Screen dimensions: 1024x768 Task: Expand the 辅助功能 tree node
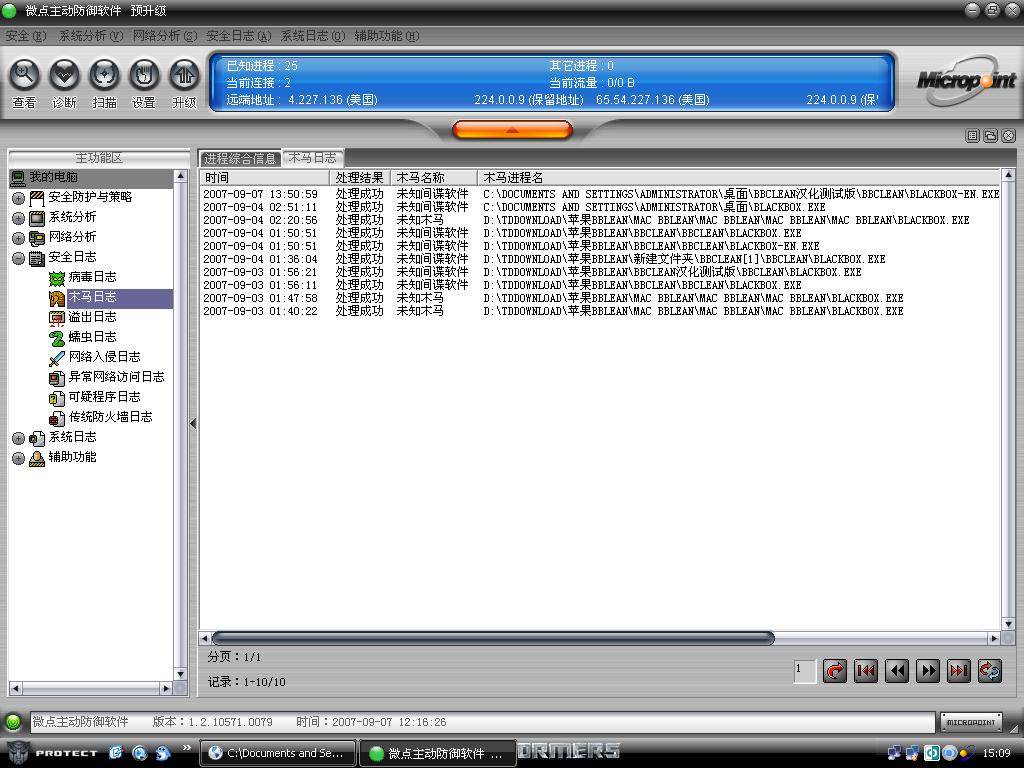tap(18, 458)
